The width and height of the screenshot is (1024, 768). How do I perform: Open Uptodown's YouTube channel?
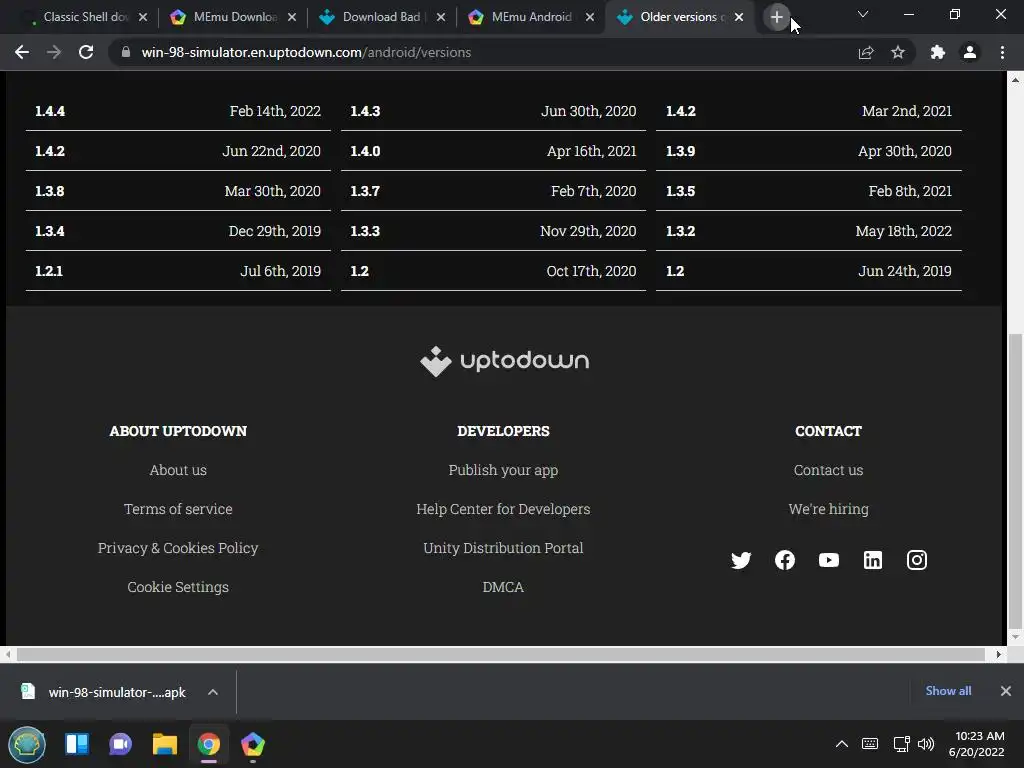coord(829,560)
